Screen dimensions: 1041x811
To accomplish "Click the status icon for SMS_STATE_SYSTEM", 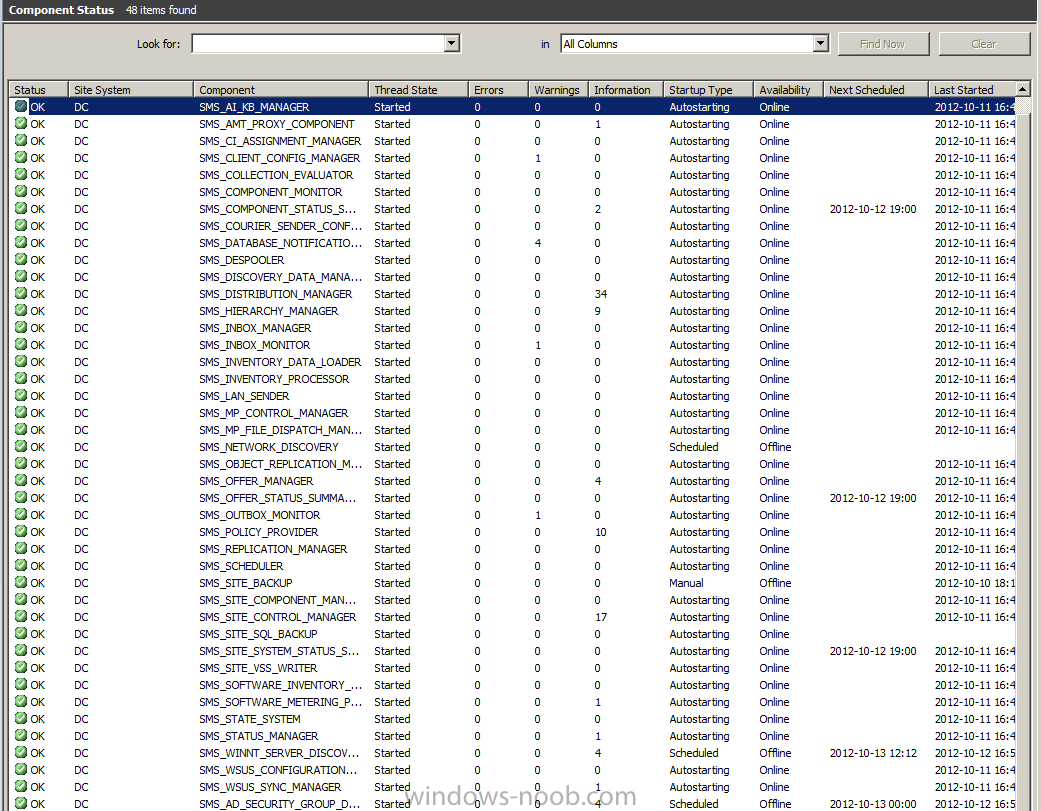I will pos(21,718).
